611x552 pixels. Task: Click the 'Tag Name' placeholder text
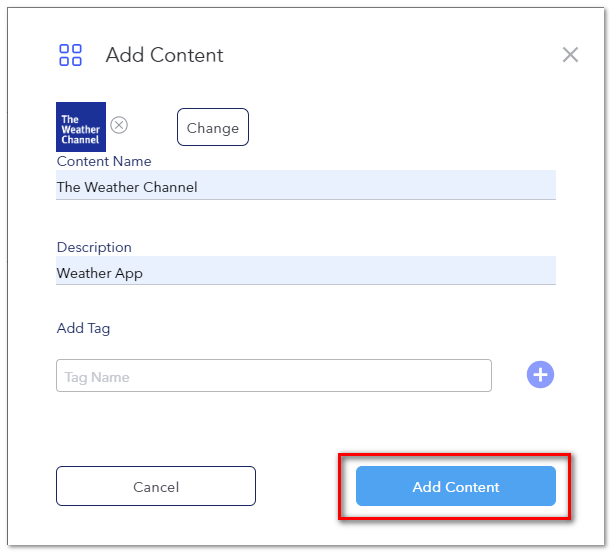(x=97, y=377)
